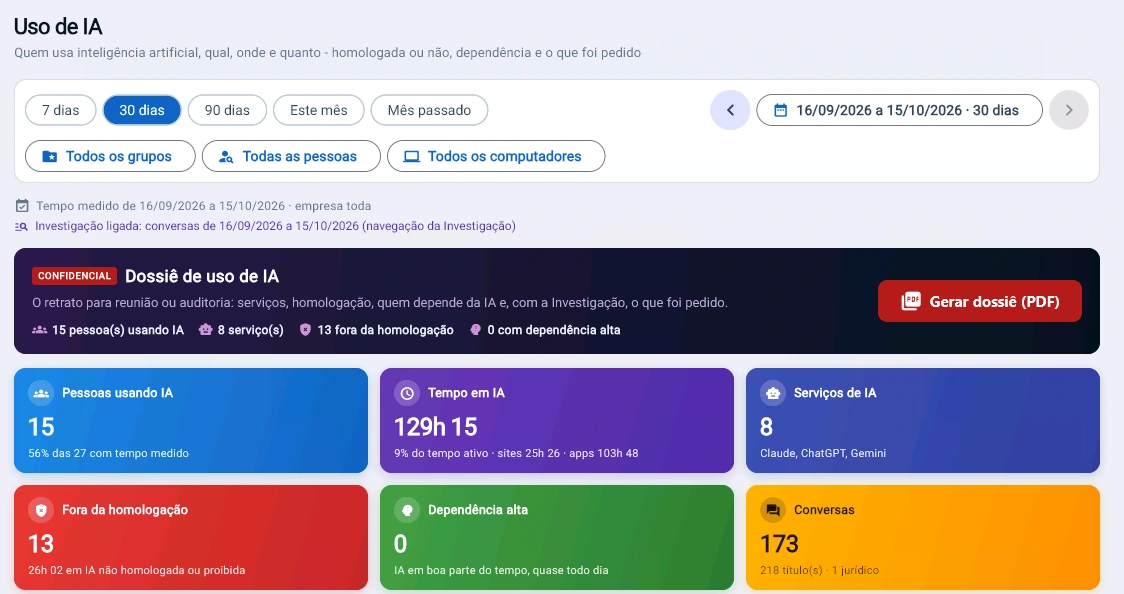Click the Uso de IA page heading

[x=58, y=27]
